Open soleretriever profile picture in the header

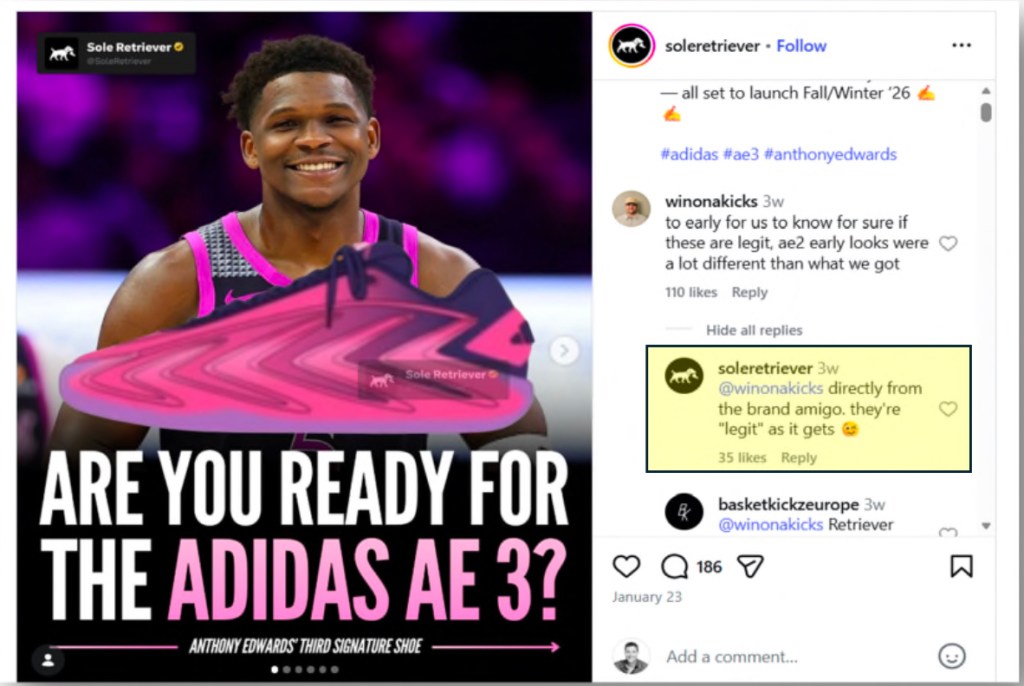pos(632,46)
